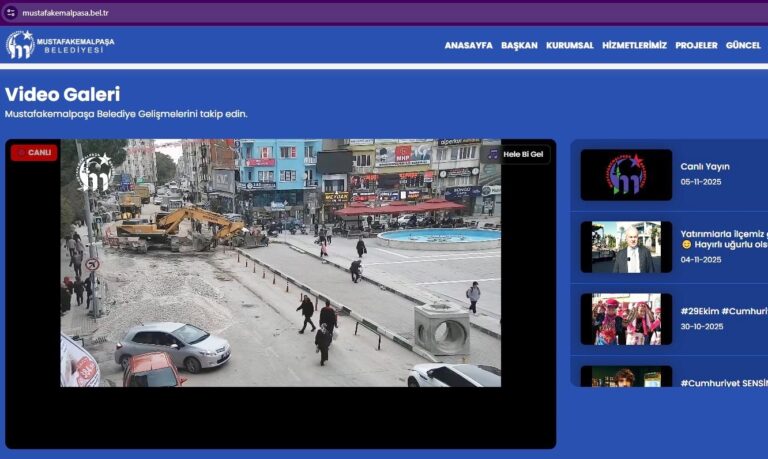Open the Yatırımlarla ilçemiz video thumbnail
The width and height of the screenshot is (768, 459).
[x=626, y=247]
